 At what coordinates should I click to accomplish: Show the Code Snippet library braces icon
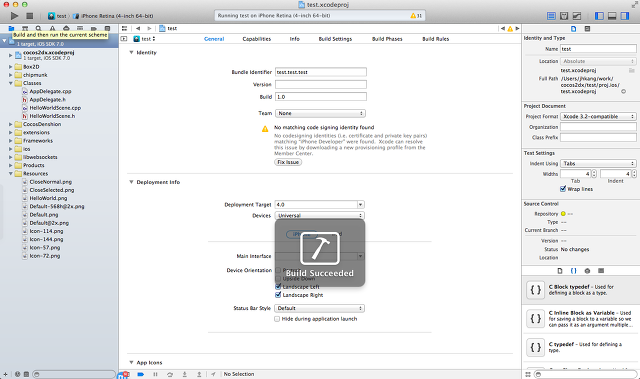click(x=573, y=271)
